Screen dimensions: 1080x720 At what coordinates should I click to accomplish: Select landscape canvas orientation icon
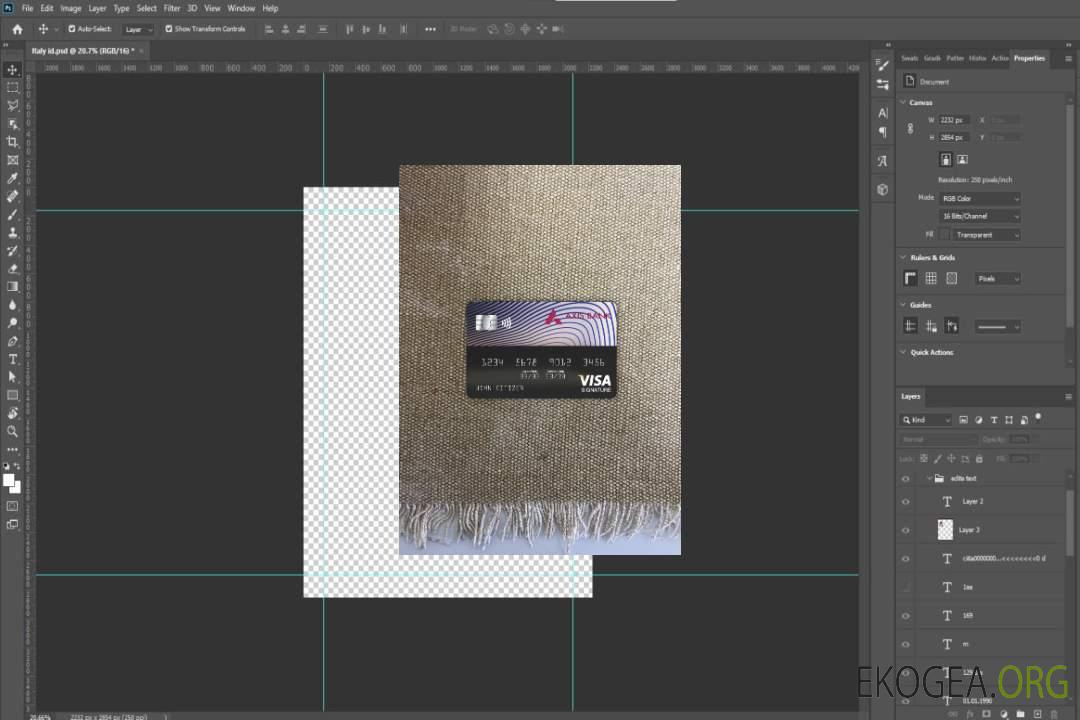coord(962,159)
